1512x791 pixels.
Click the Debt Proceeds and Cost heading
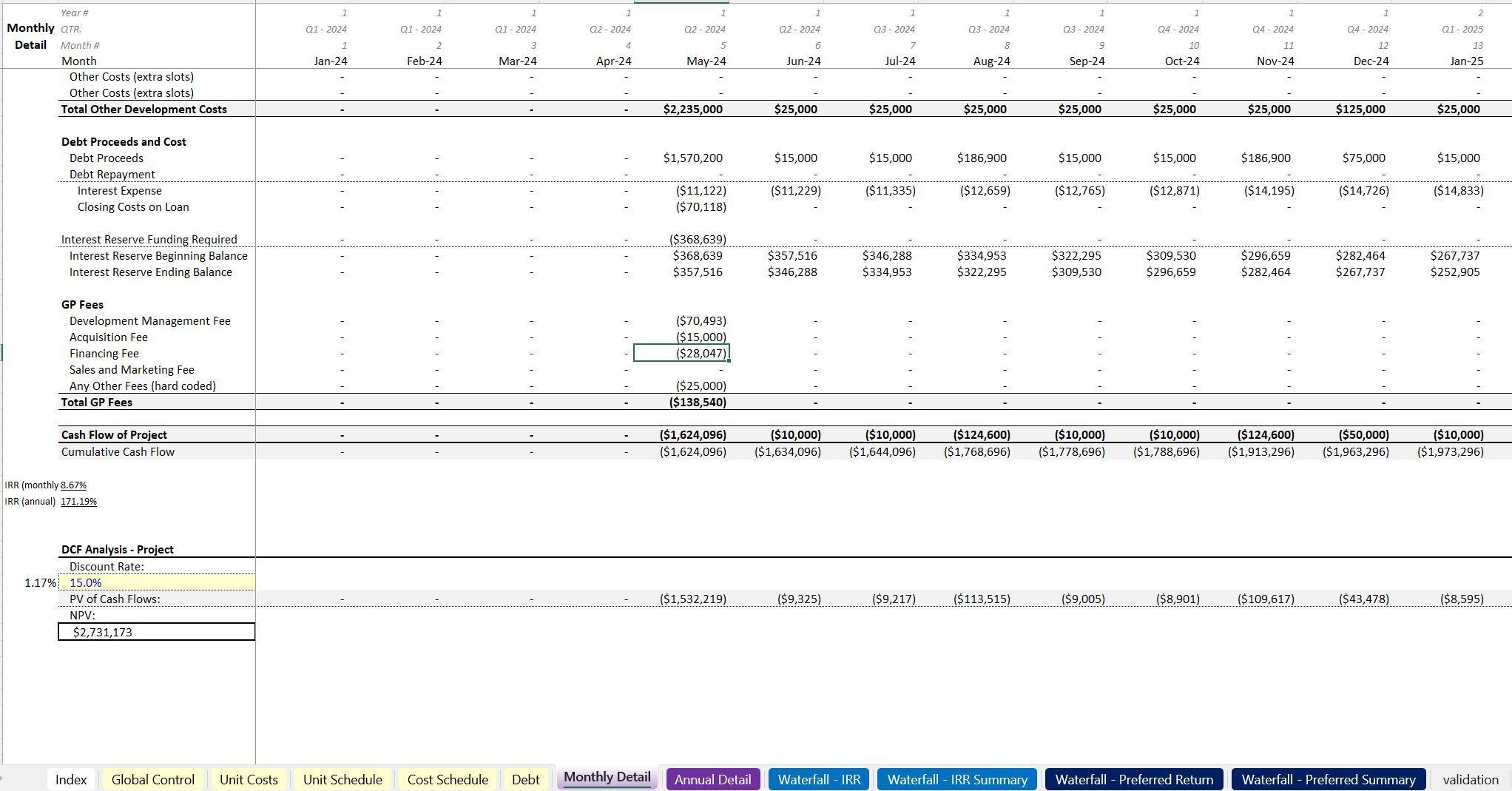click(124, 141)
